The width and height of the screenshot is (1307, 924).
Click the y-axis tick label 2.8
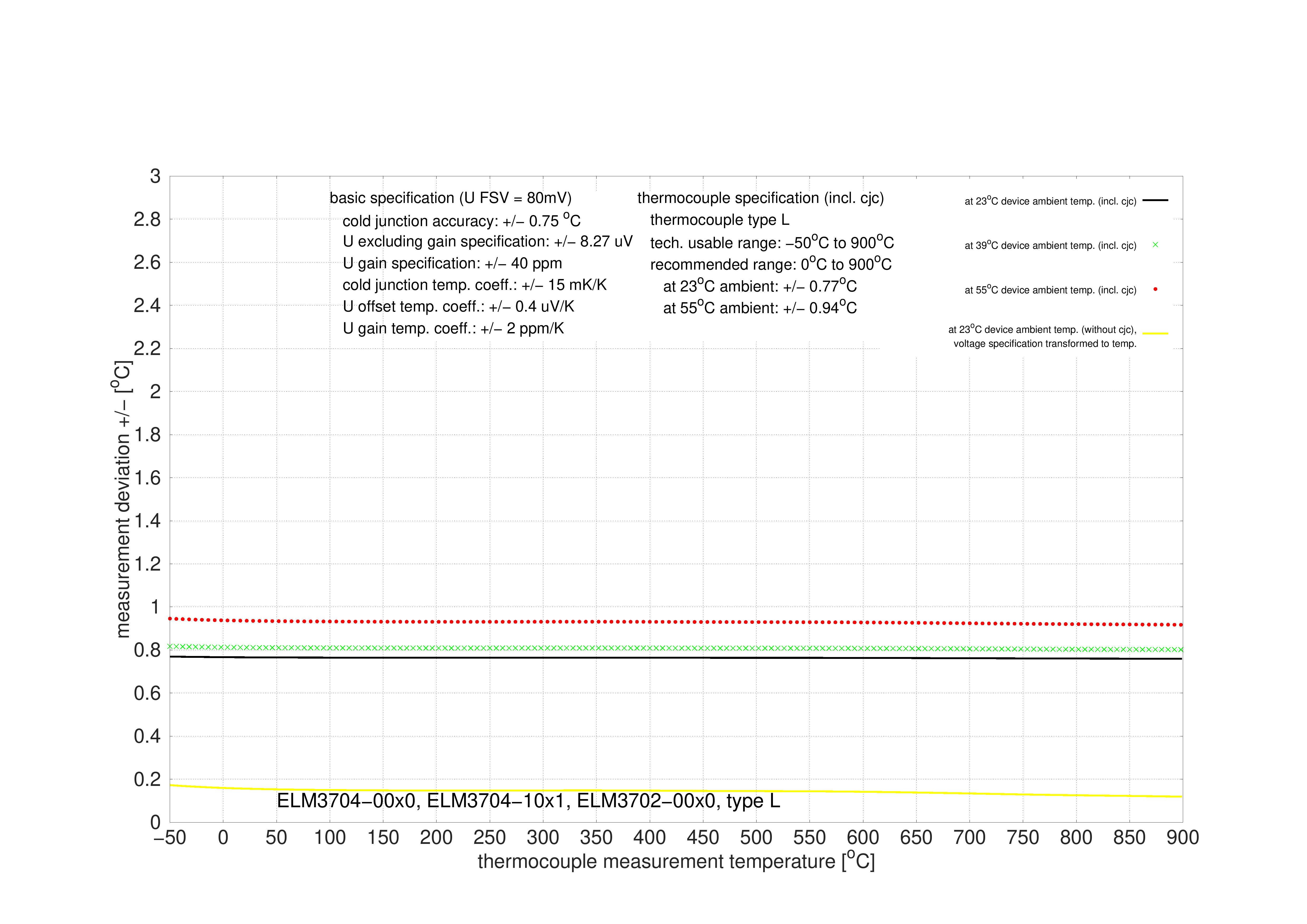147,219
